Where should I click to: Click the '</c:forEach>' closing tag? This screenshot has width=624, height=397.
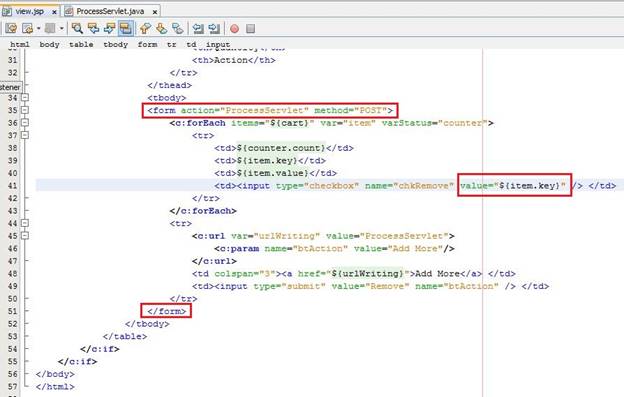pos(203,211)
